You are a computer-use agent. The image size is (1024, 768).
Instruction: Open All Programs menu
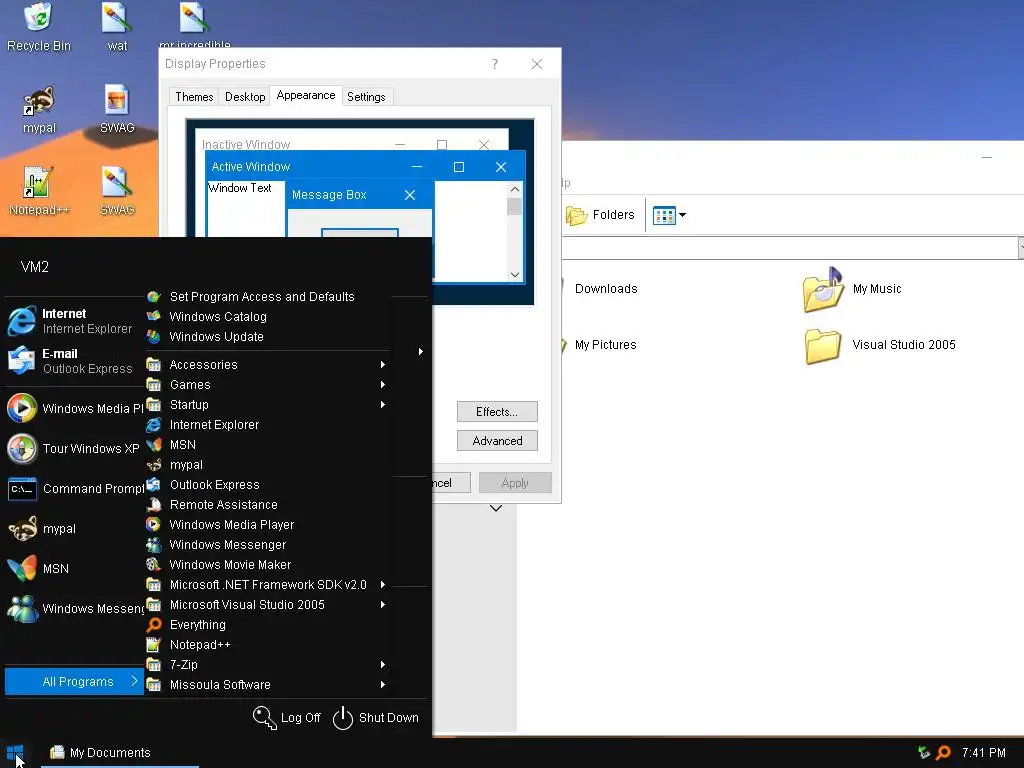coord(74,681)
